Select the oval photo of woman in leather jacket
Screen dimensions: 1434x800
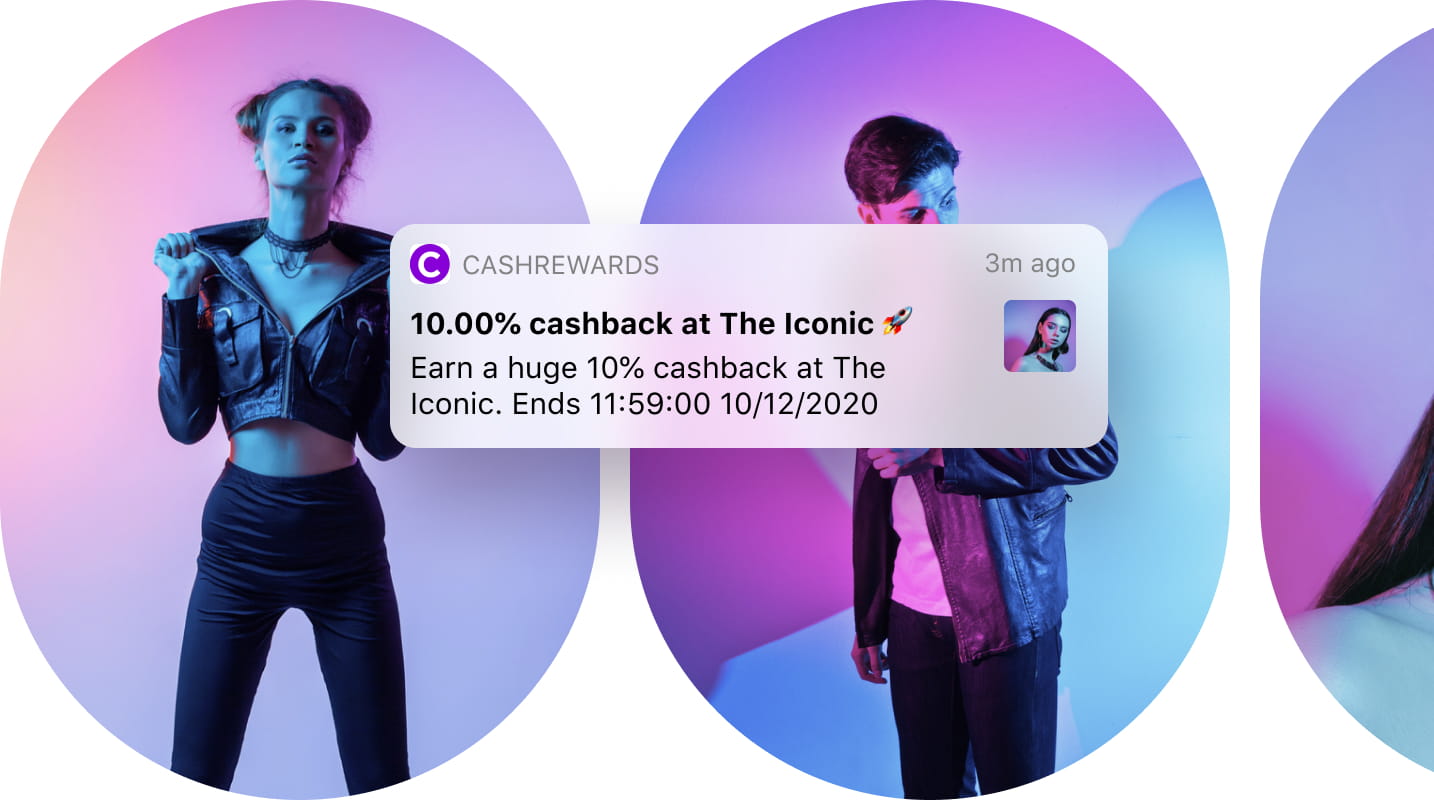pyautogui.click(x=300, y=400)
